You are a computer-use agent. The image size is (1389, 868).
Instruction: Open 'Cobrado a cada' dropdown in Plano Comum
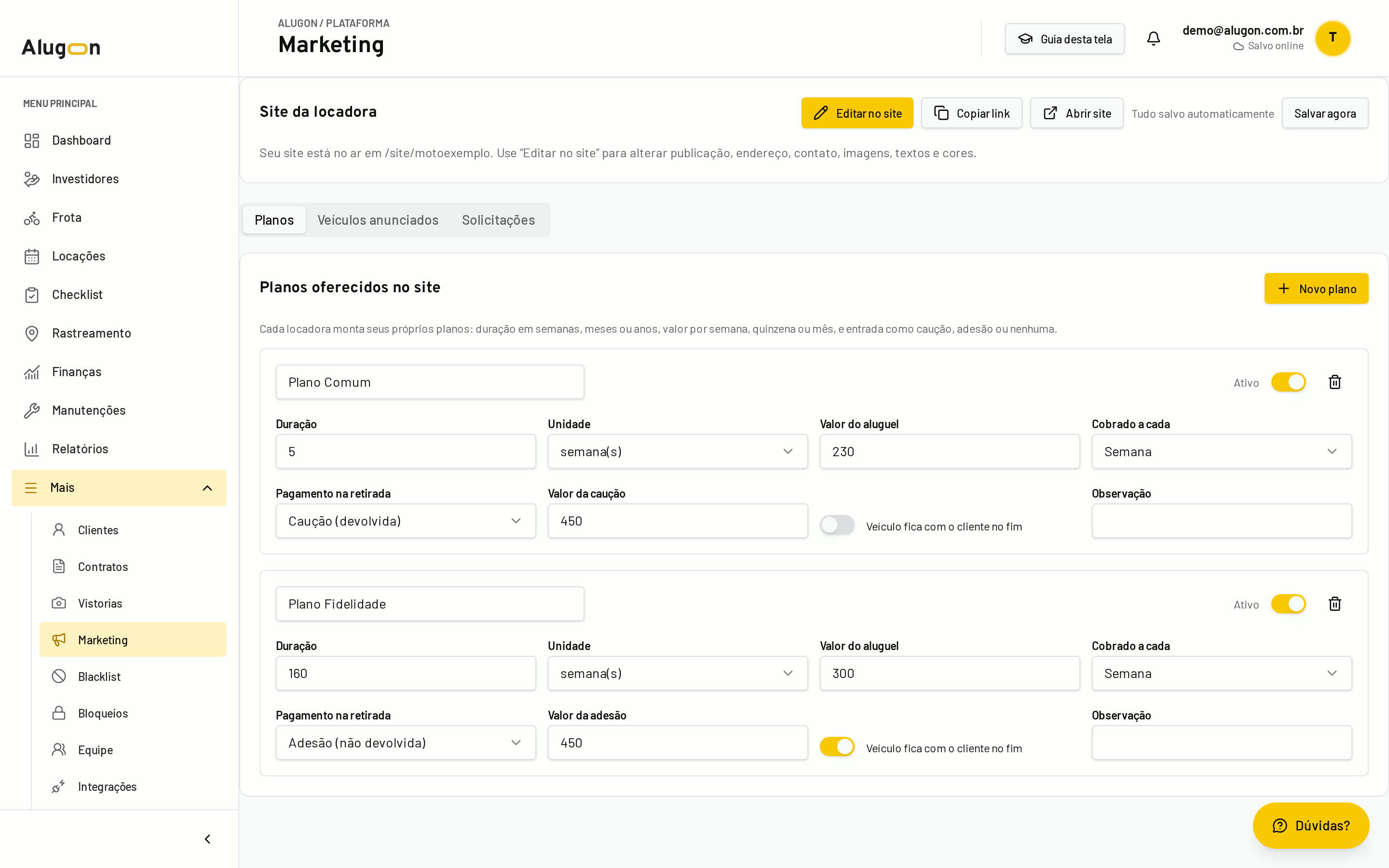(1221, 452)
